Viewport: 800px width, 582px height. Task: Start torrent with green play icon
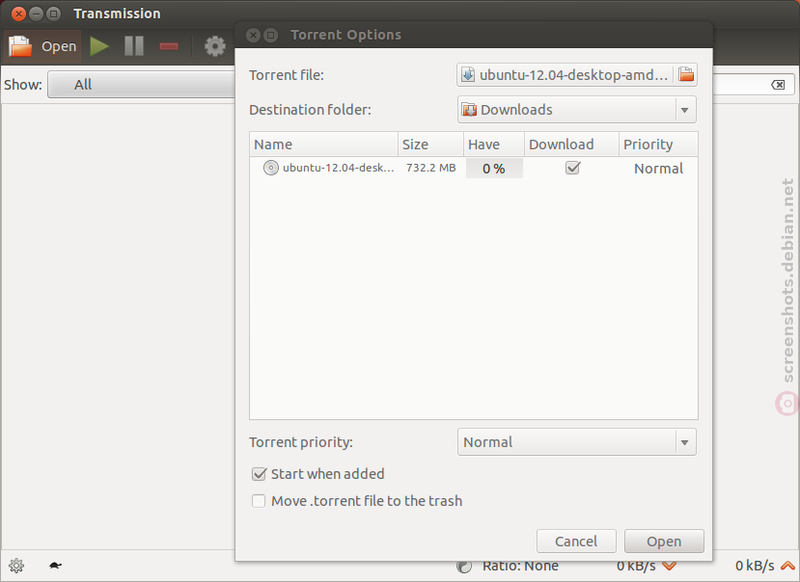(99, 46)
